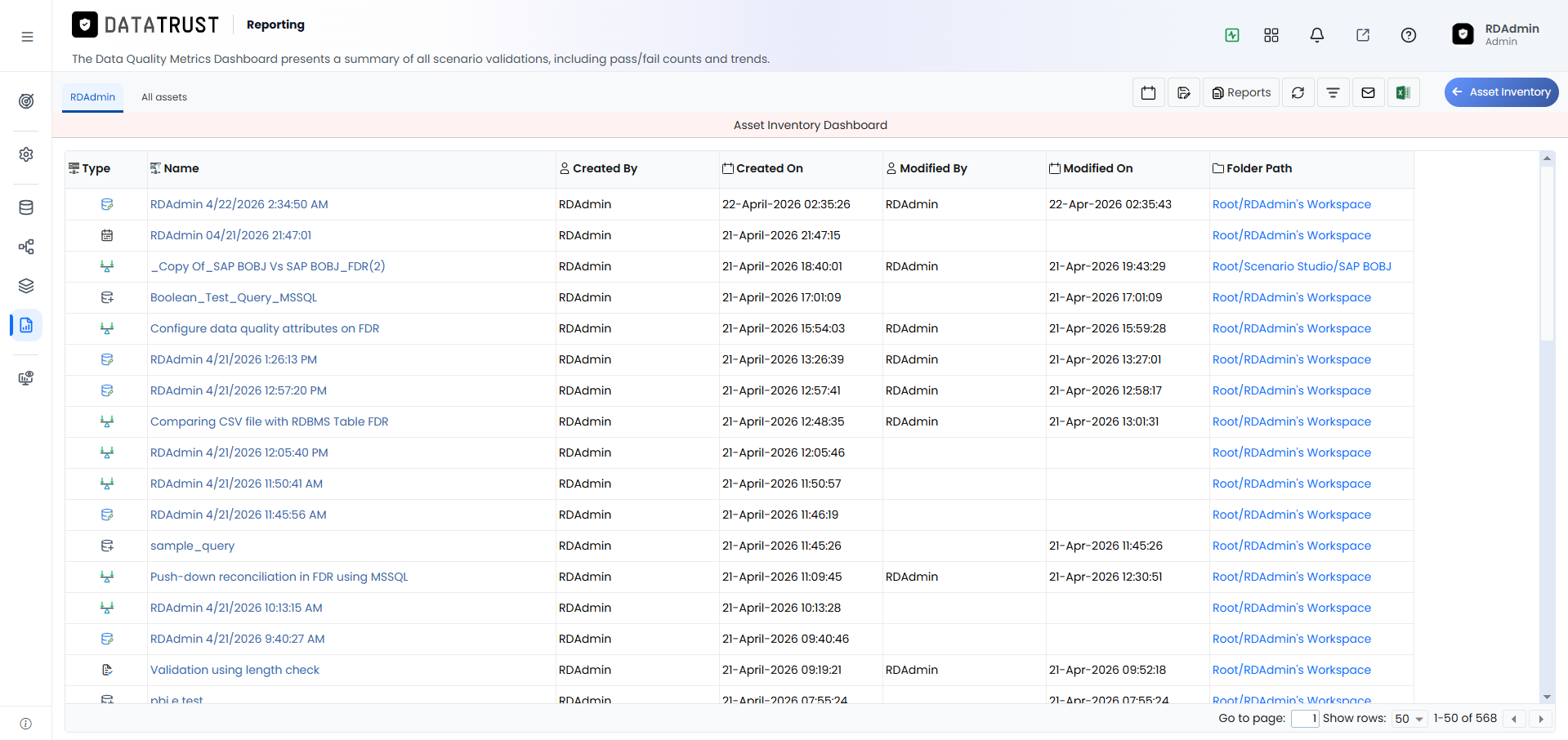Open the filter toolbar button

click(x=1333, y=92)
